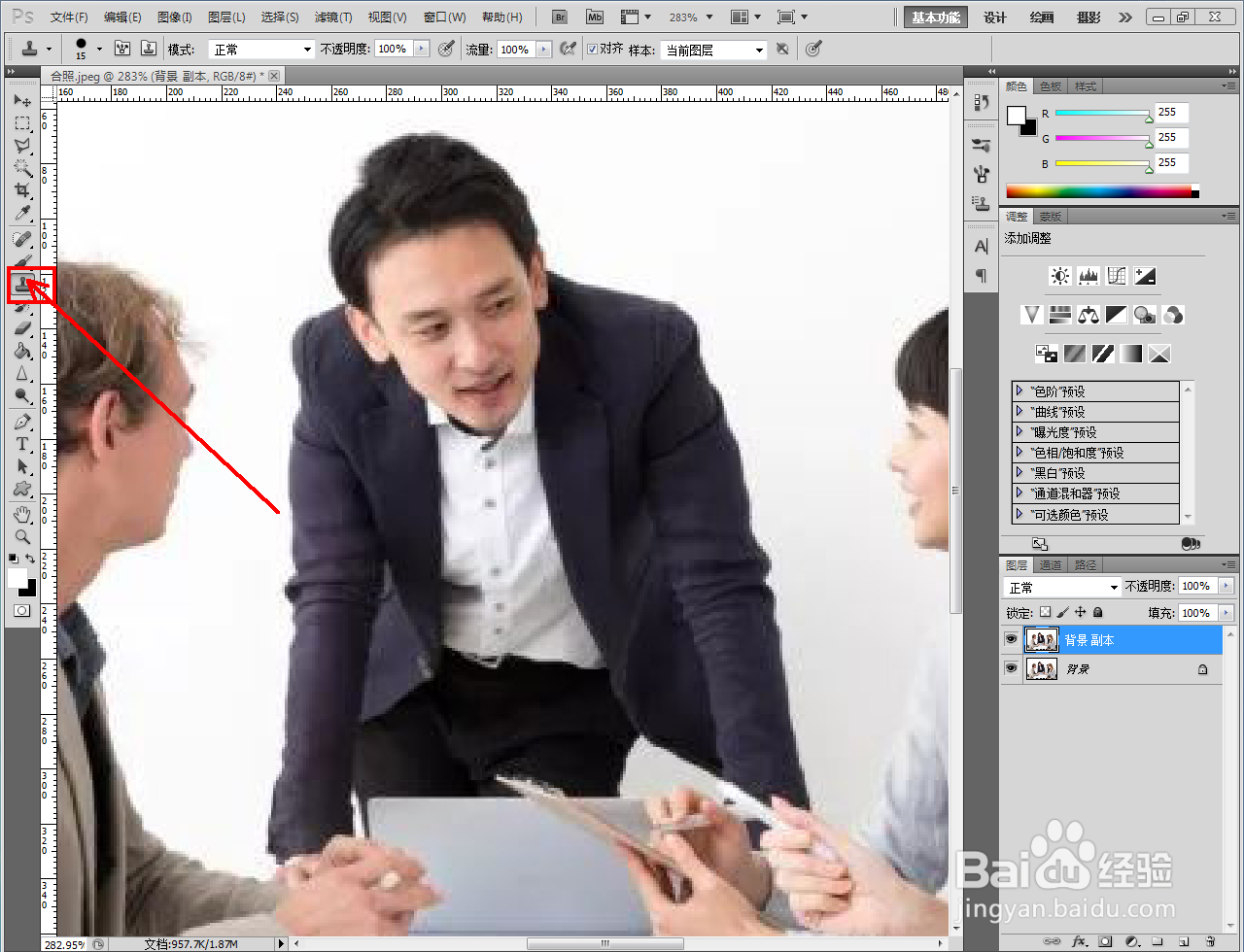
Task: Select the Sharpen/Blur triangle tool
Action: tap(22, 373)
